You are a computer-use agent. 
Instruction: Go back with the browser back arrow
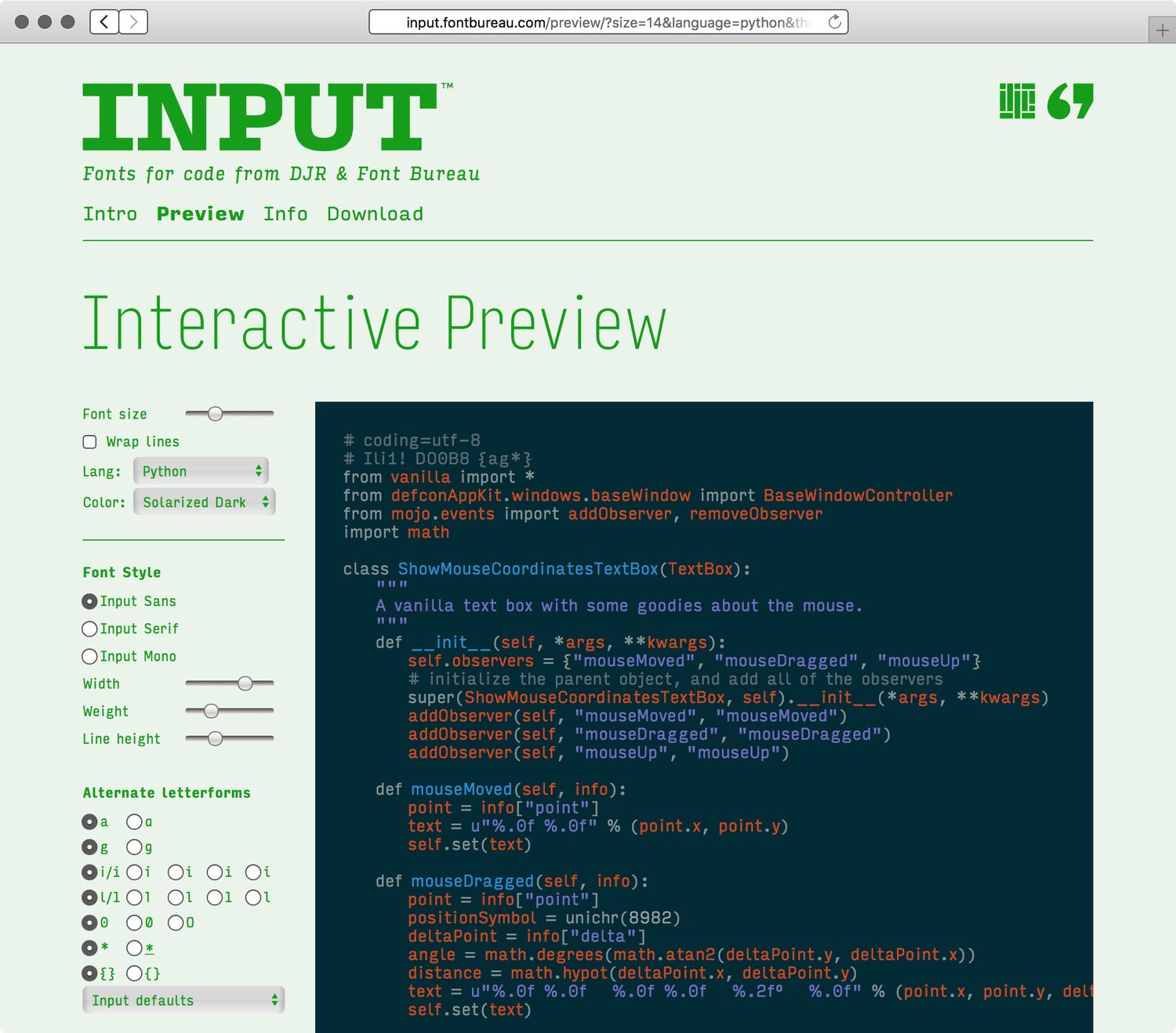(x=104, y=22)
